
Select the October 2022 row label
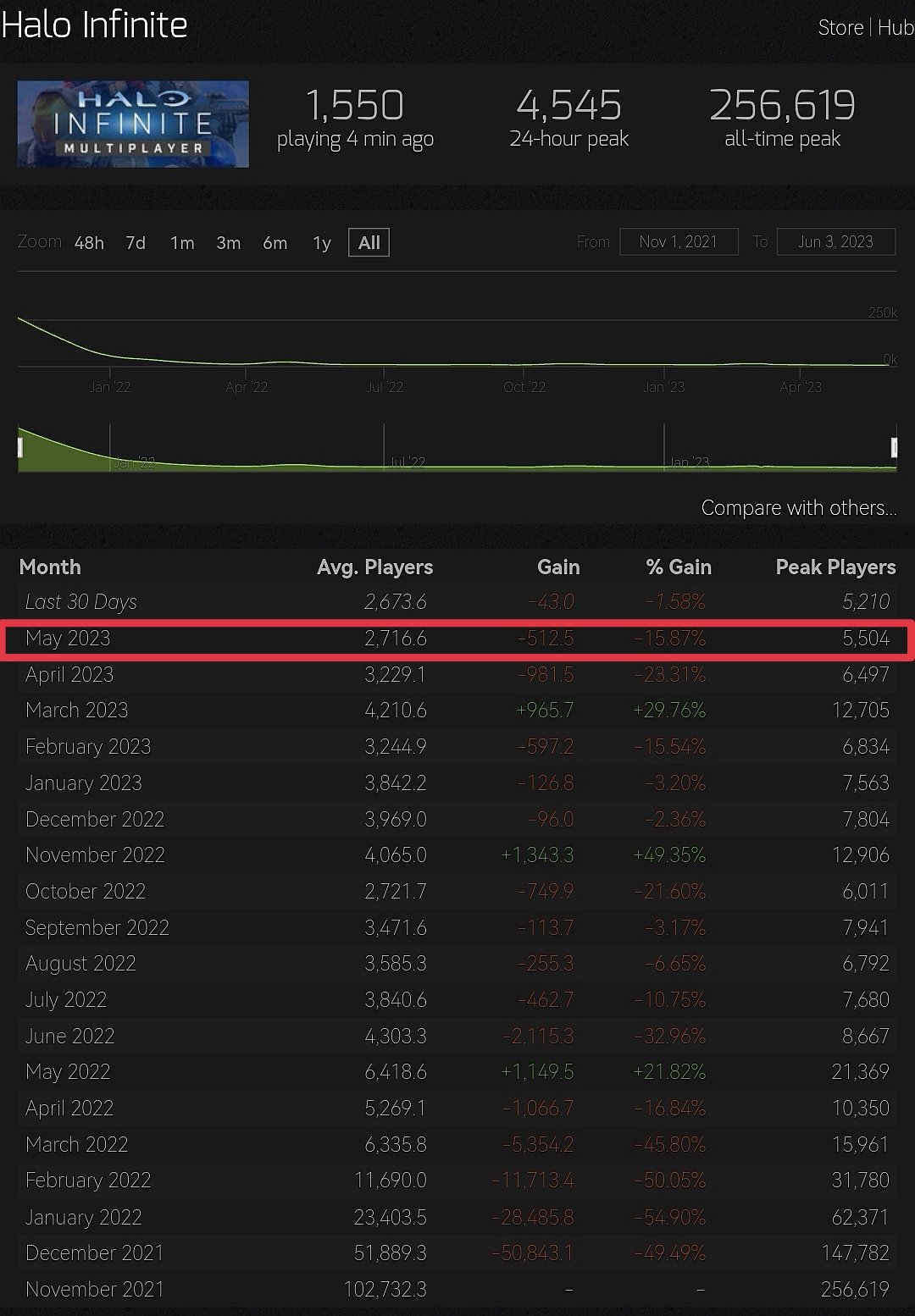(x=86, y=892)
